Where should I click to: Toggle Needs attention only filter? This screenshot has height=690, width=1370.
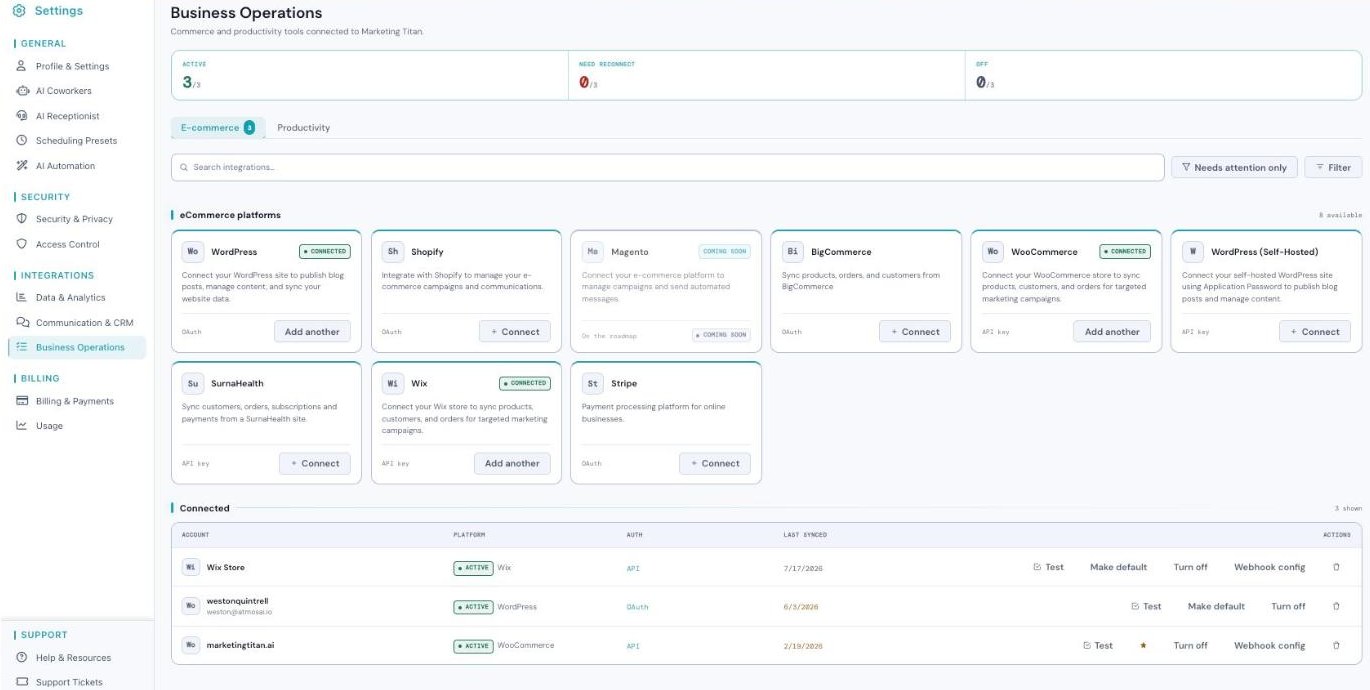click(x=1234, y=167)
